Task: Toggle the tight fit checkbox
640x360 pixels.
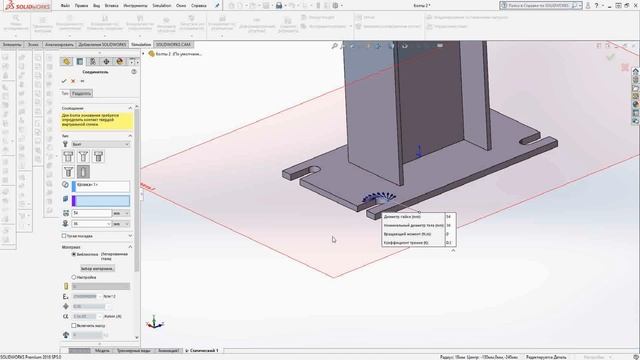Action: pos(64,236)
